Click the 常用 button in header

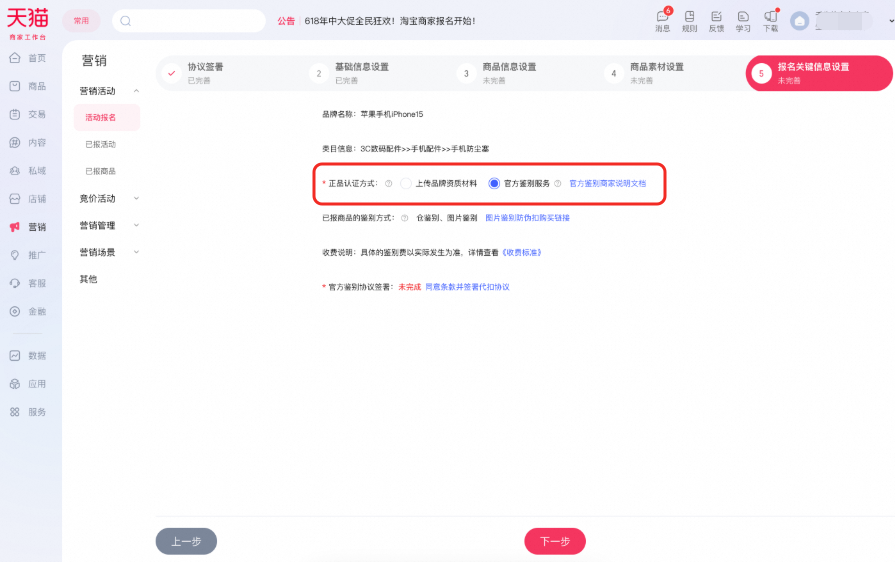81,21
